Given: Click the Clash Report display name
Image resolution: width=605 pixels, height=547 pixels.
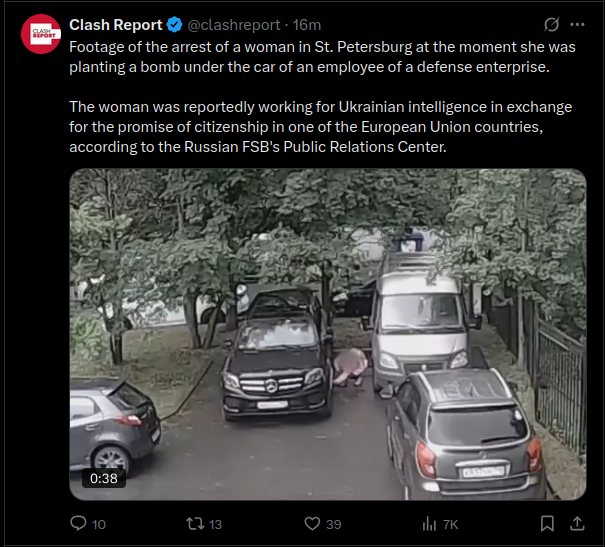Looking at the screenshot, I should pos(116,25).
